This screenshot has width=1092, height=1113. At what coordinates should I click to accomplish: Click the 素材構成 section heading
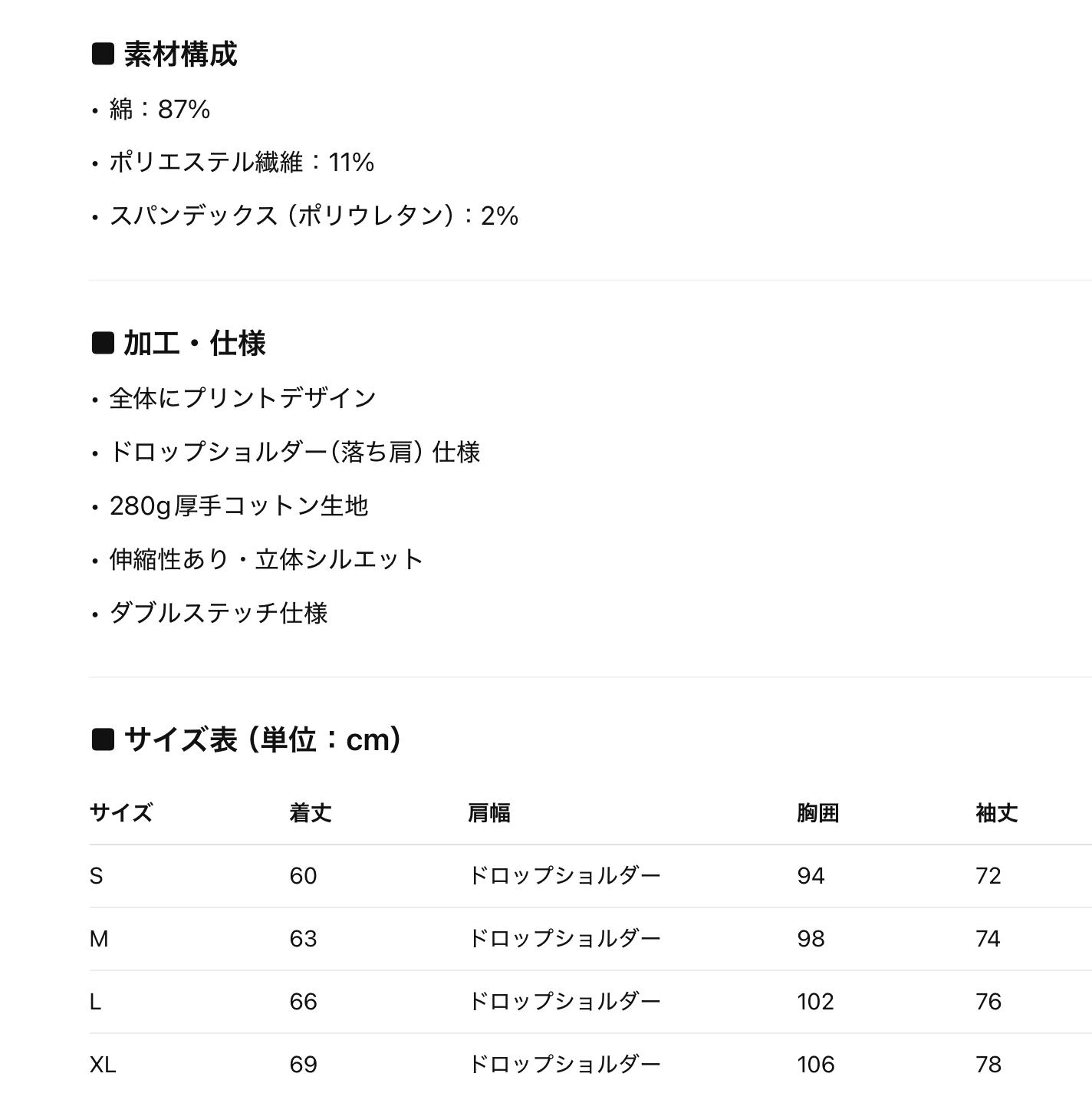point(180,54)
